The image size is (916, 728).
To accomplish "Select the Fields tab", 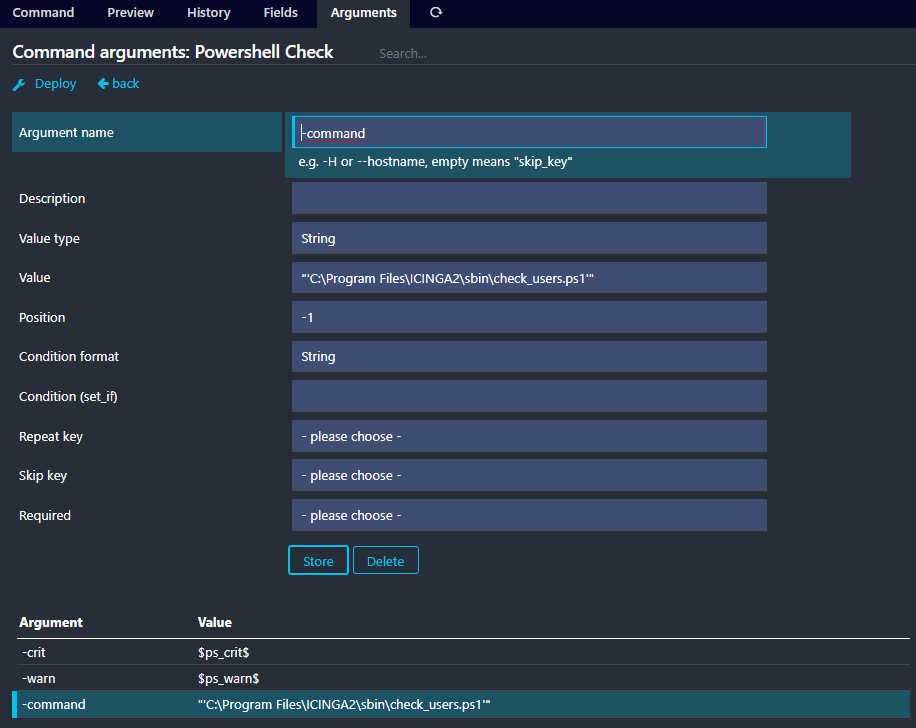I will point(280,13).
